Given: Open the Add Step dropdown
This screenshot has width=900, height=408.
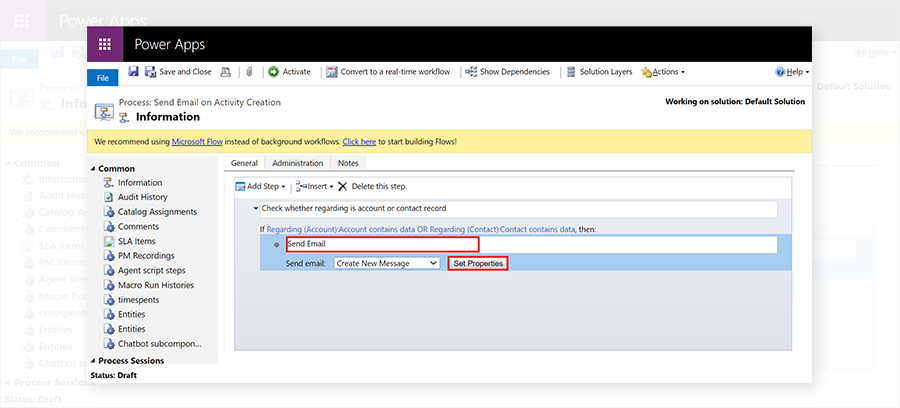Looking at the screenshot, I should (x=261, y=186).
